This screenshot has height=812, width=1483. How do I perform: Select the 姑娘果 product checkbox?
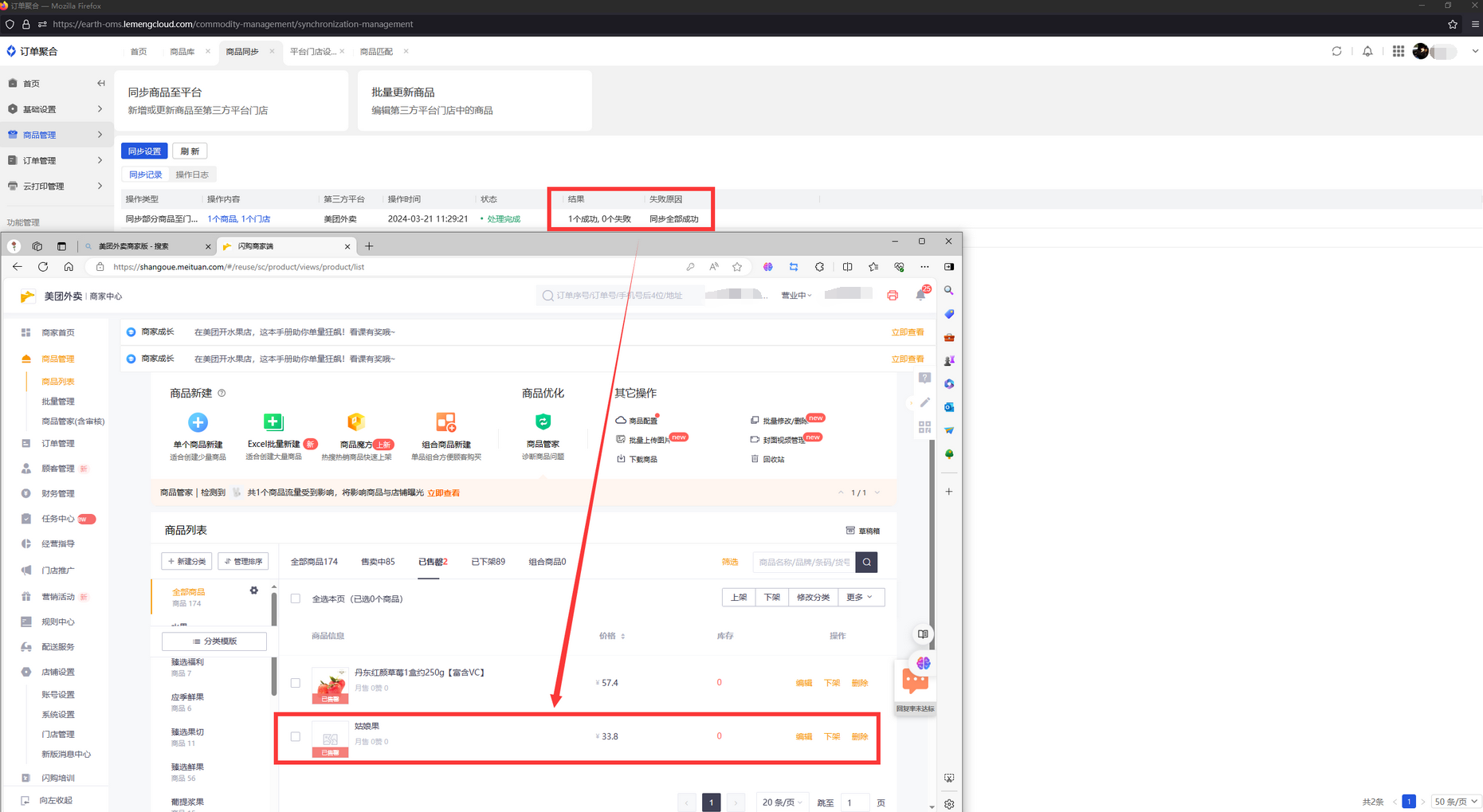point(296,736)
